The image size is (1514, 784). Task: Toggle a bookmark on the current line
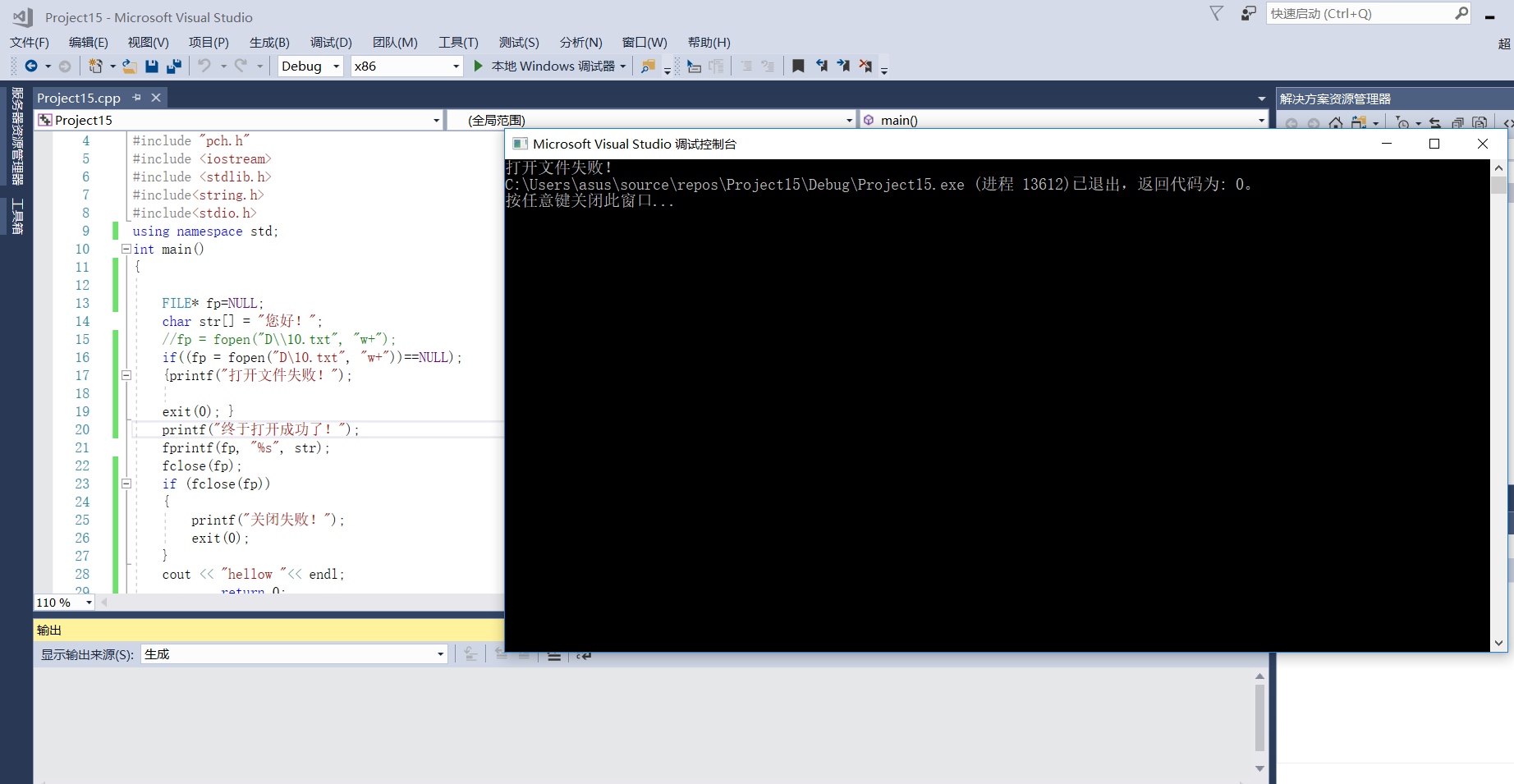point(798,66)
